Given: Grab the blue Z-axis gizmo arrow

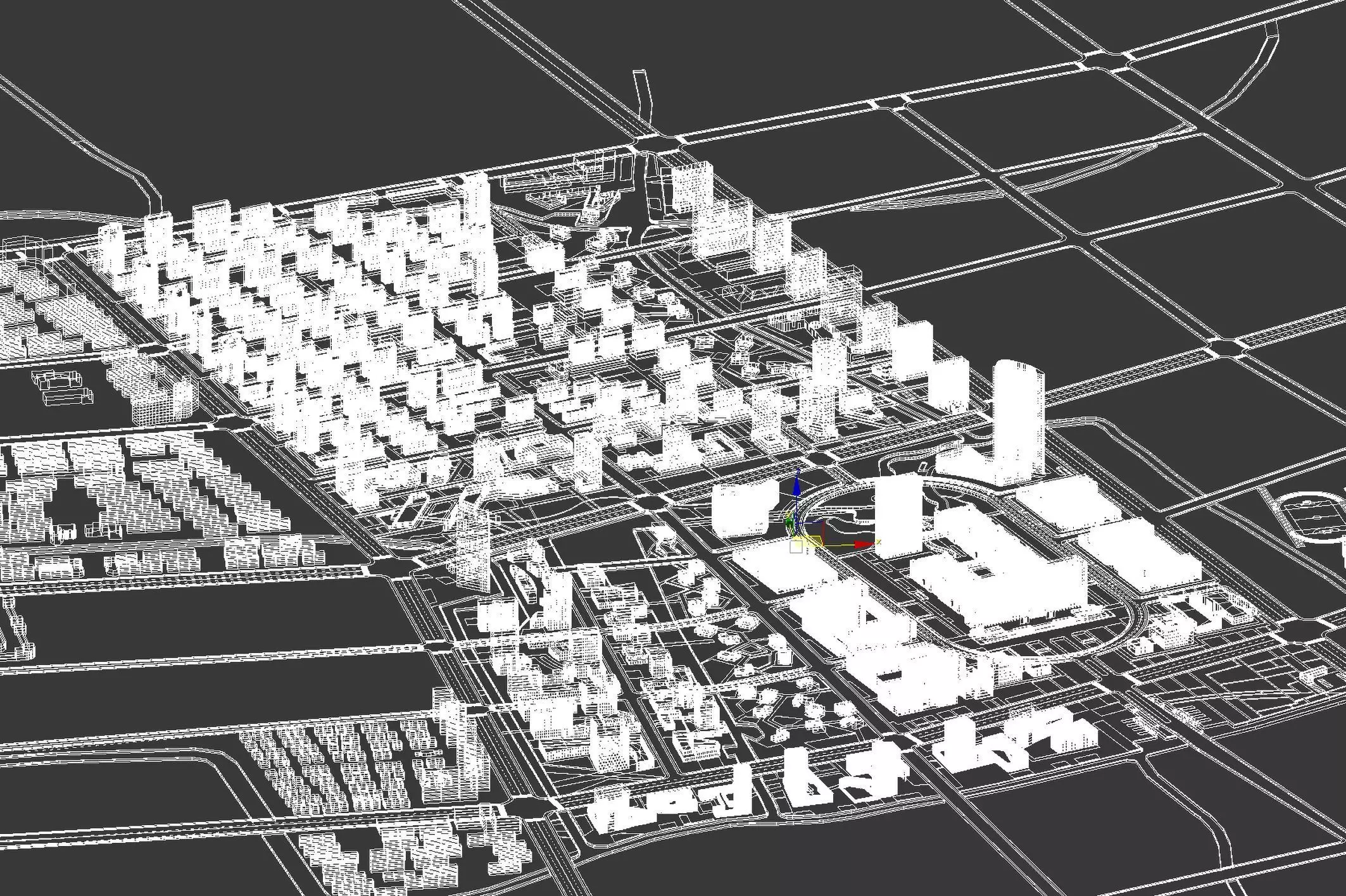Looking at the screenshot, I should (x=796, y=487).
